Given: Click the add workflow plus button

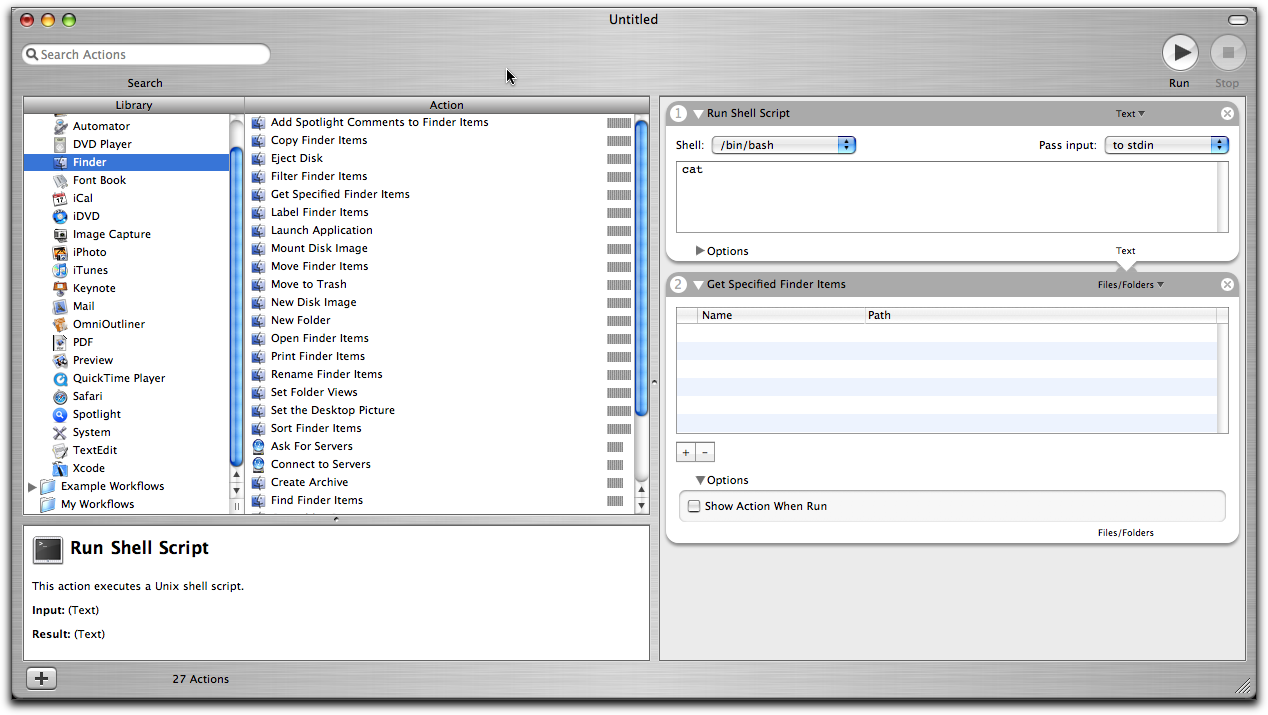Looking at the screenshot, I should (41, 679).
